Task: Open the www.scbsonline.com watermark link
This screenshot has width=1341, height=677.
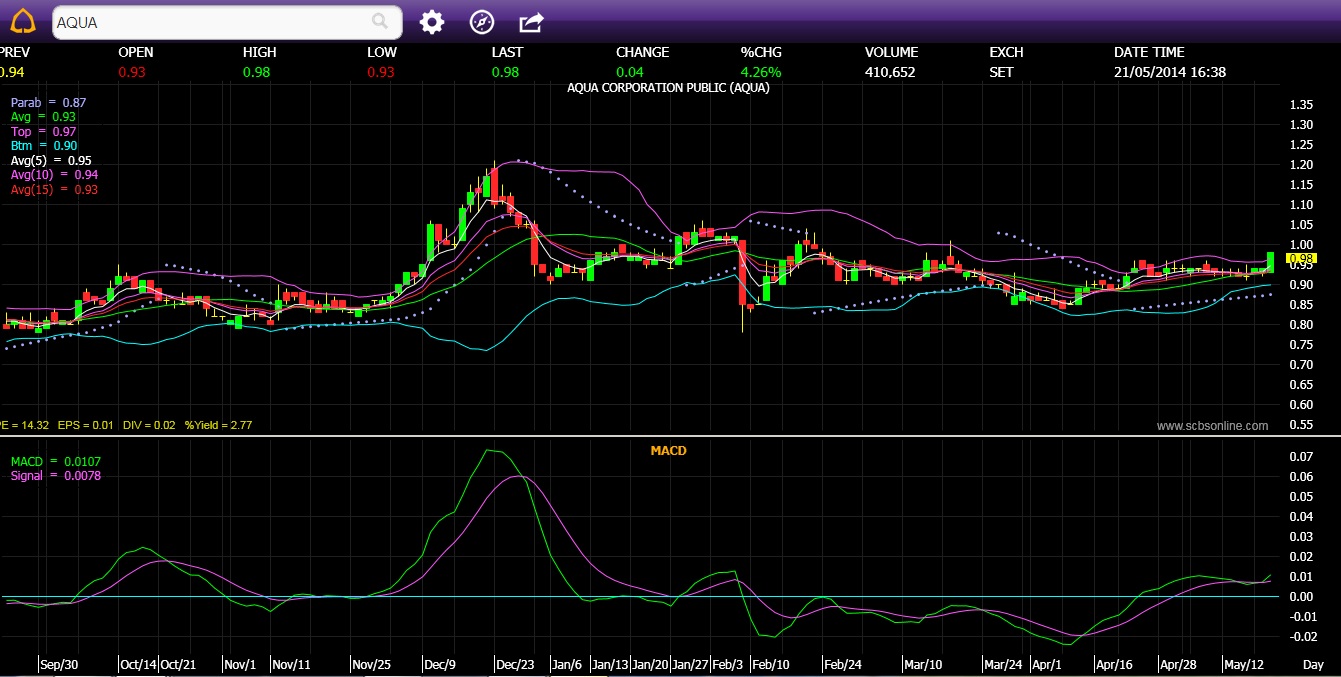Action: pyautogui.click(x=1212, y=426)
